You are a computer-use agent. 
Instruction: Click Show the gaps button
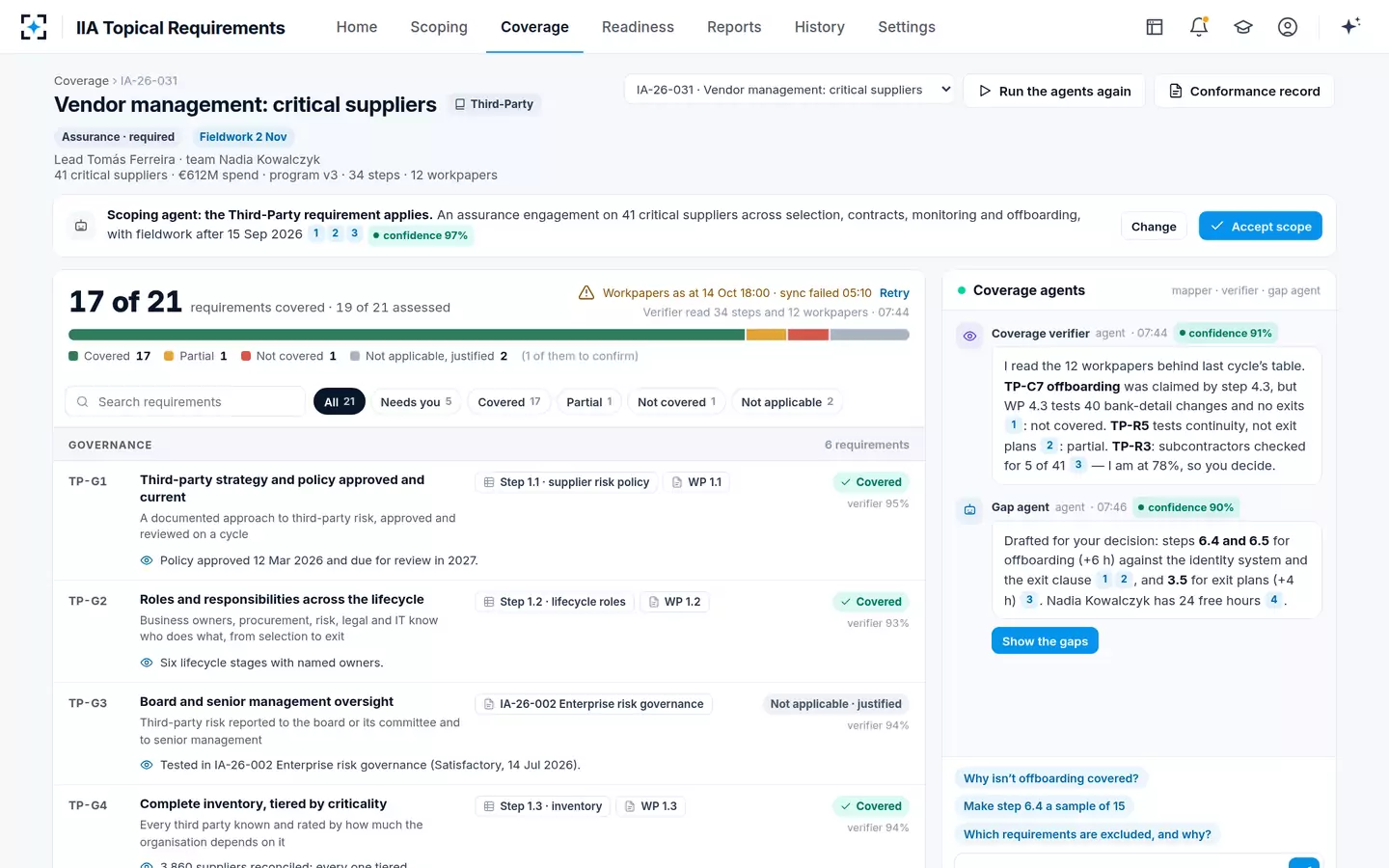tap(1045, 641)
